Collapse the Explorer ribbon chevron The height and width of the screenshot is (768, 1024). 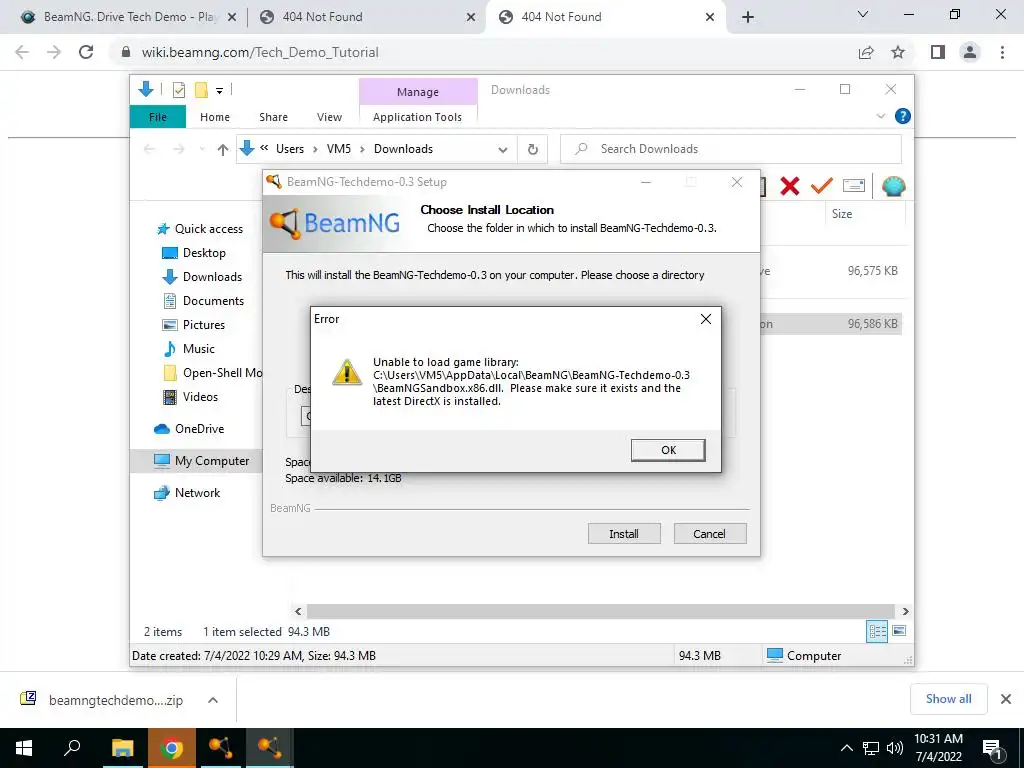point(881,116)
